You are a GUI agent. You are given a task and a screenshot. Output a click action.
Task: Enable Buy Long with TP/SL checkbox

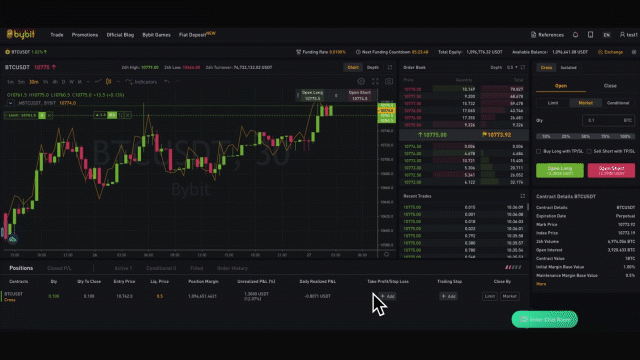point(538,151)
